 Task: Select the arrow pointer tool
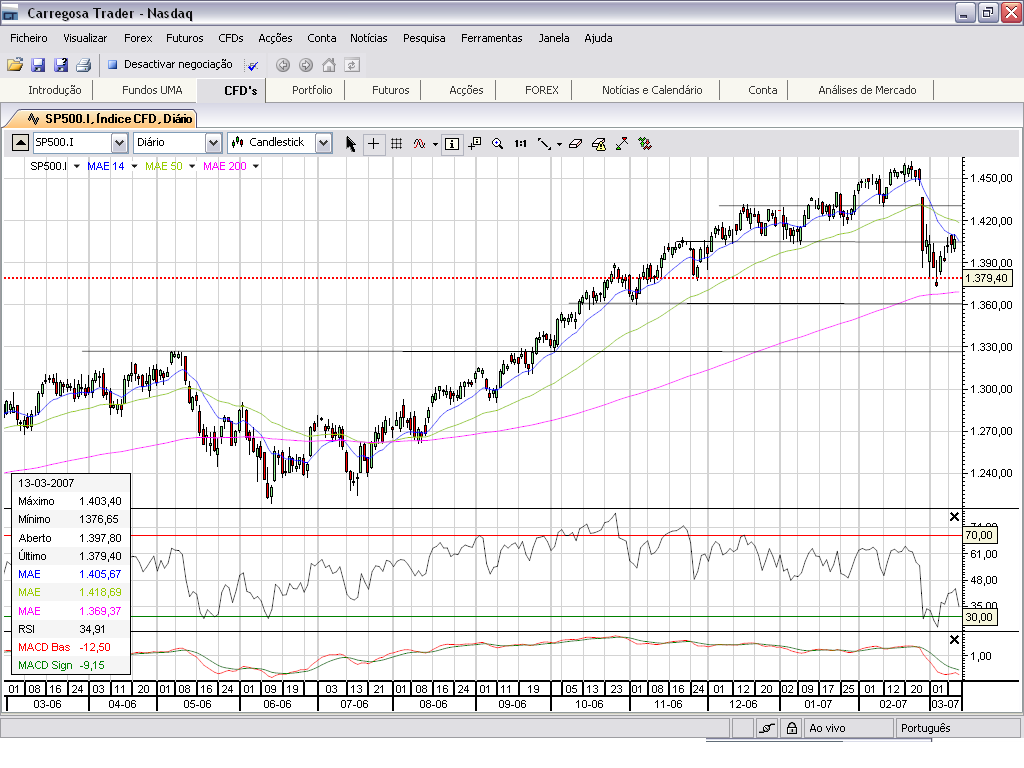(351, 143)
